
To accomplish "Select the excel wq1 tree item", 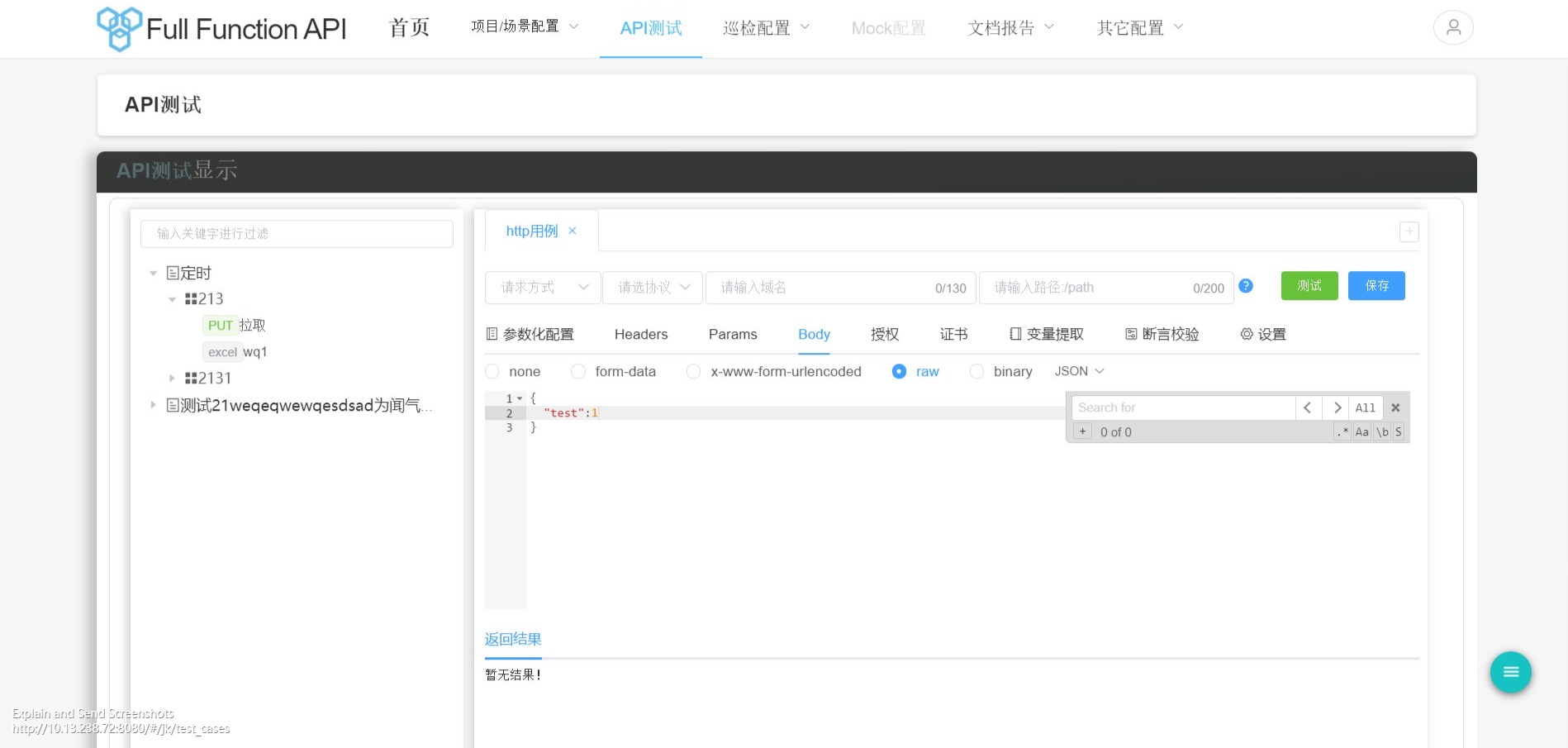I will tap(236, 352).
